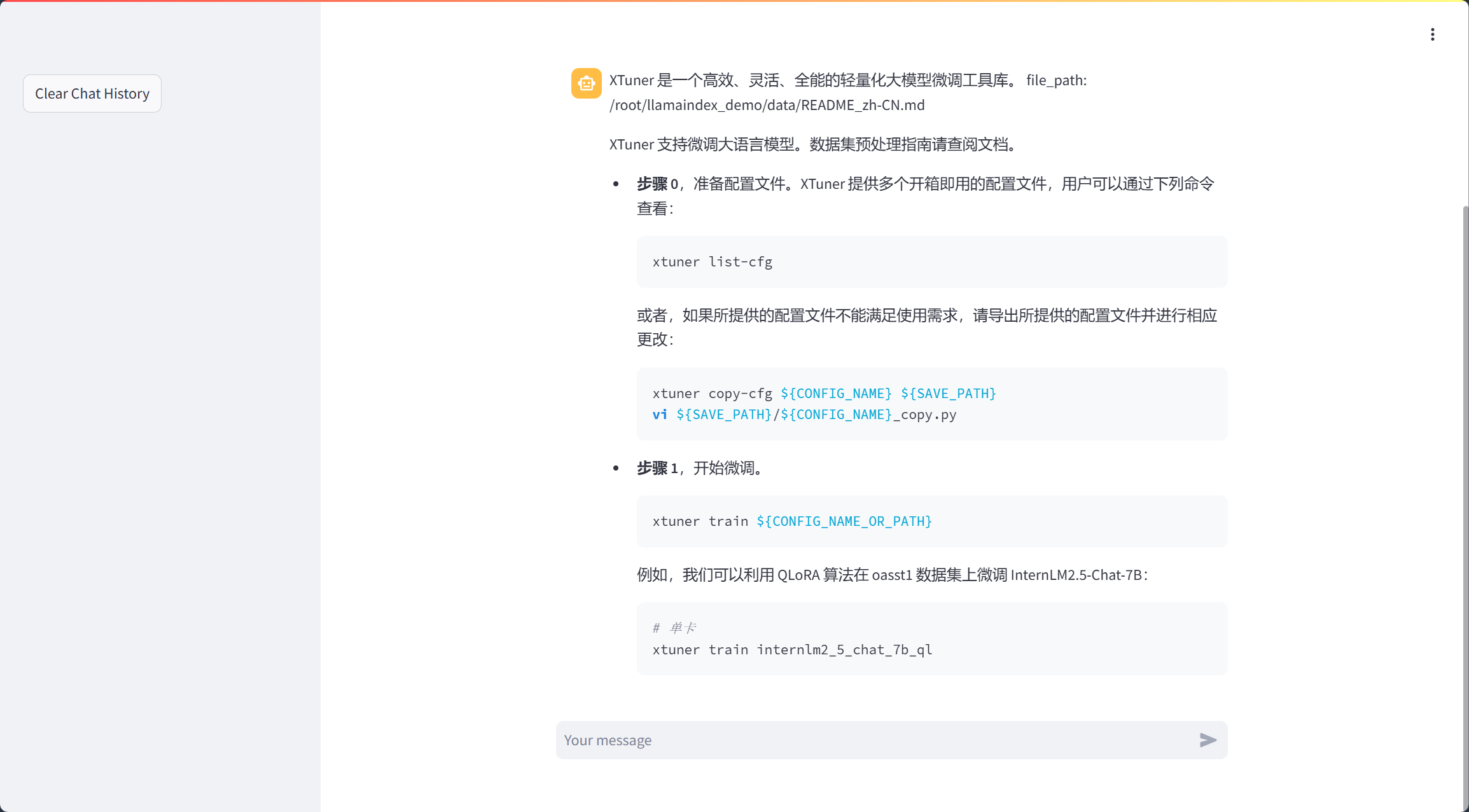Click the _copy.py filename in code block
Image resolution: width=1469 pixels, height=812 pixels.
pos(924,415)
